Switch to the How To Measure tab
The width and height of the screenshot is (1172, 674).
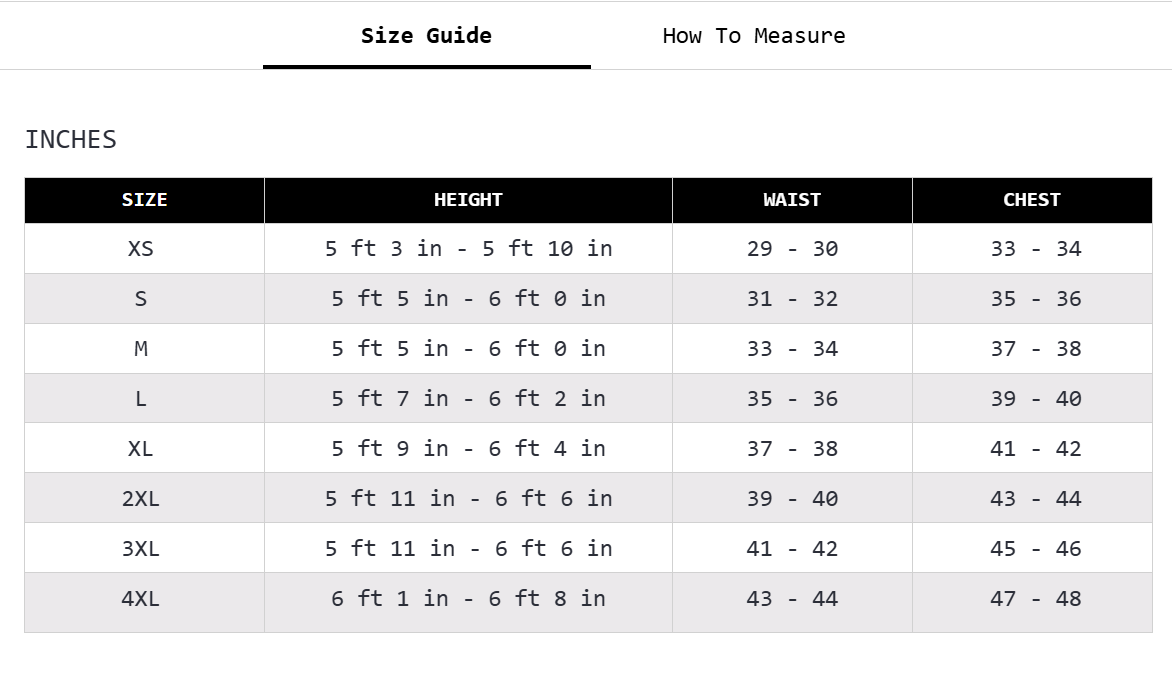coord(753,36)
